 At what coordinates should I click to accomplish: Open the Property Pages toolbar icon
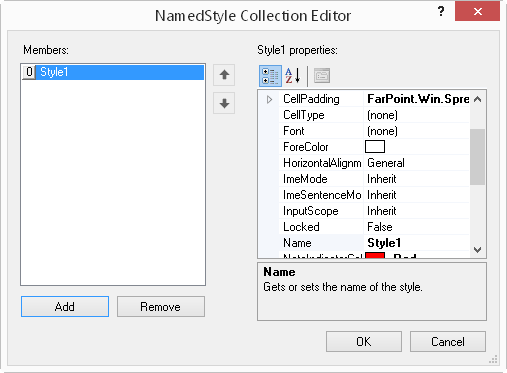(322, 76)
